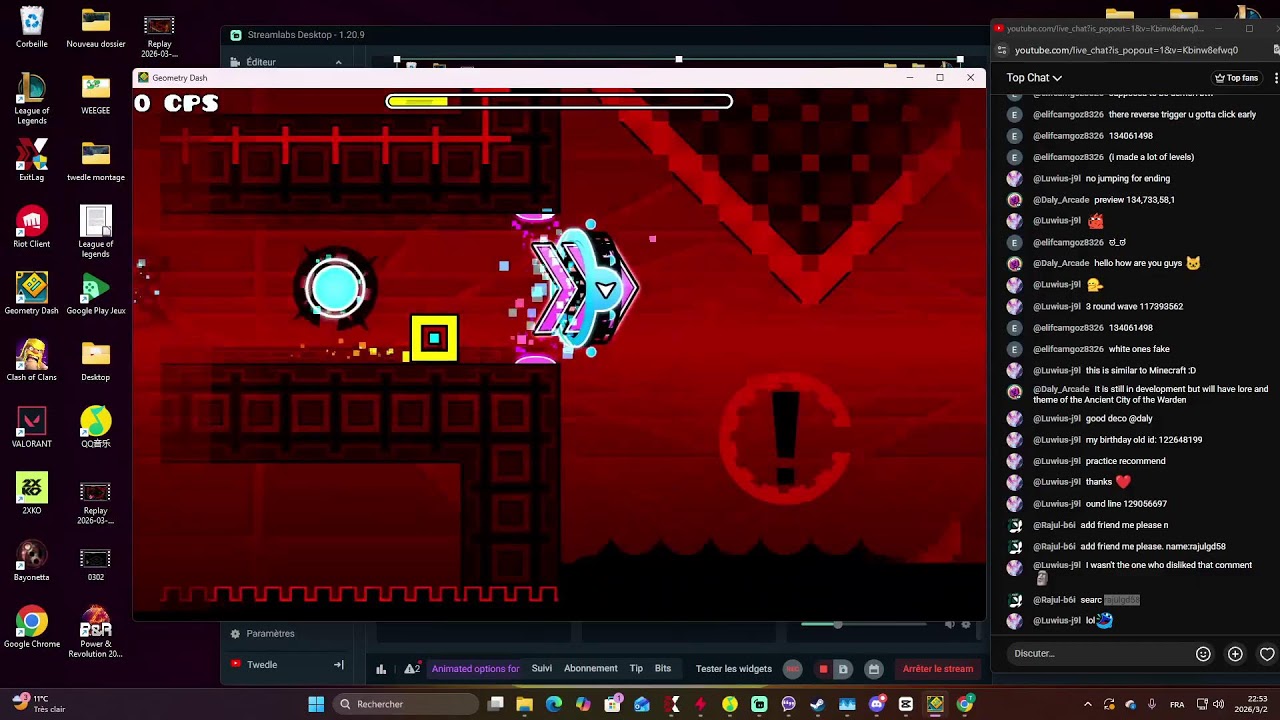The image size is (1280, 720).
Task: Test the Tip widget alert
Action: pos(636,669)
